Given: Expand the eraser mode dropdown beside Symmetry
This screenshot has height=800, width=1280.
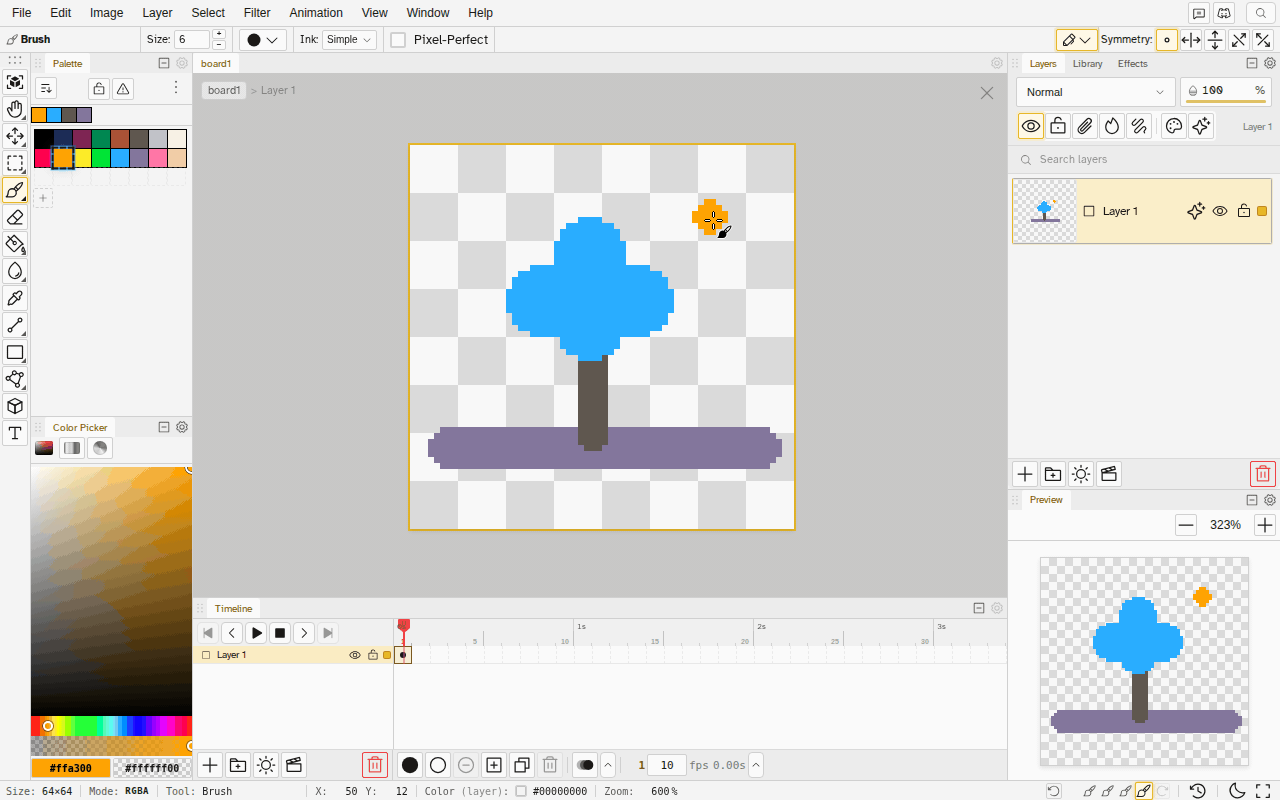Looking at the screenshot, I should tap(1077, 40).
